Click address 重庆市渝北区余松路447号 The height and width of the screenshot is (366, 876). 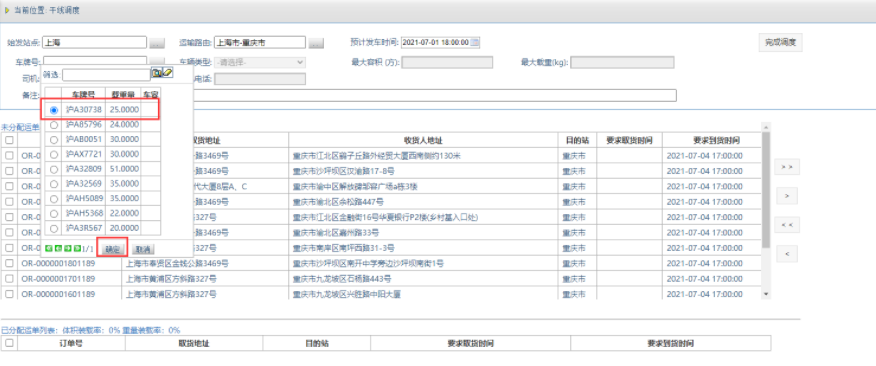338,202
